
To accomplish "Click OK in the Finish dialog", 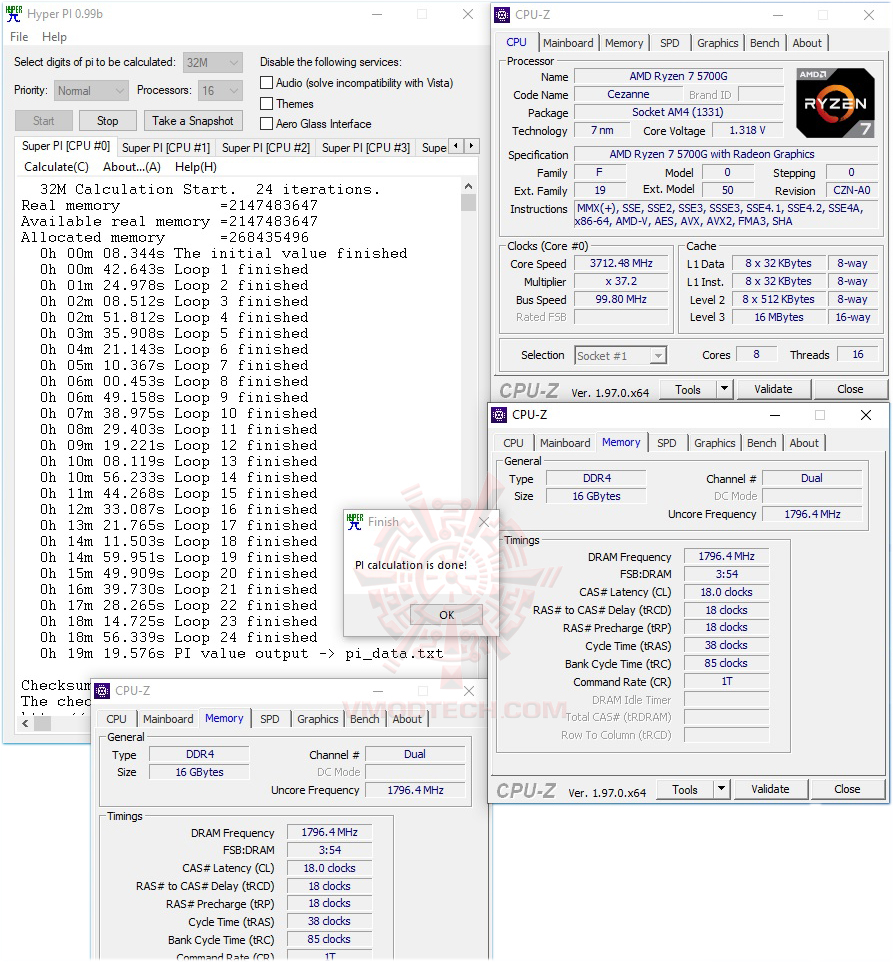I will tap(446, 615).
